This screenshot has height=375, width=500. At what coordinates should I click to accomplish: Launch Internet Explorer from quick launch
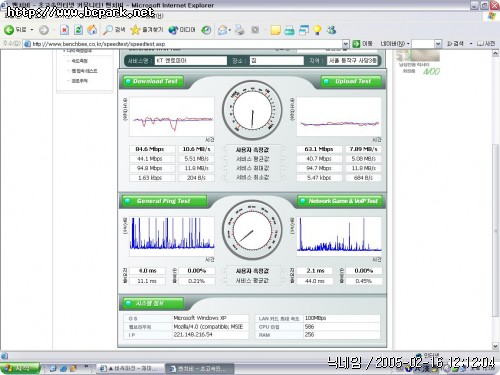pyautogui.click(x=63, y=368)
